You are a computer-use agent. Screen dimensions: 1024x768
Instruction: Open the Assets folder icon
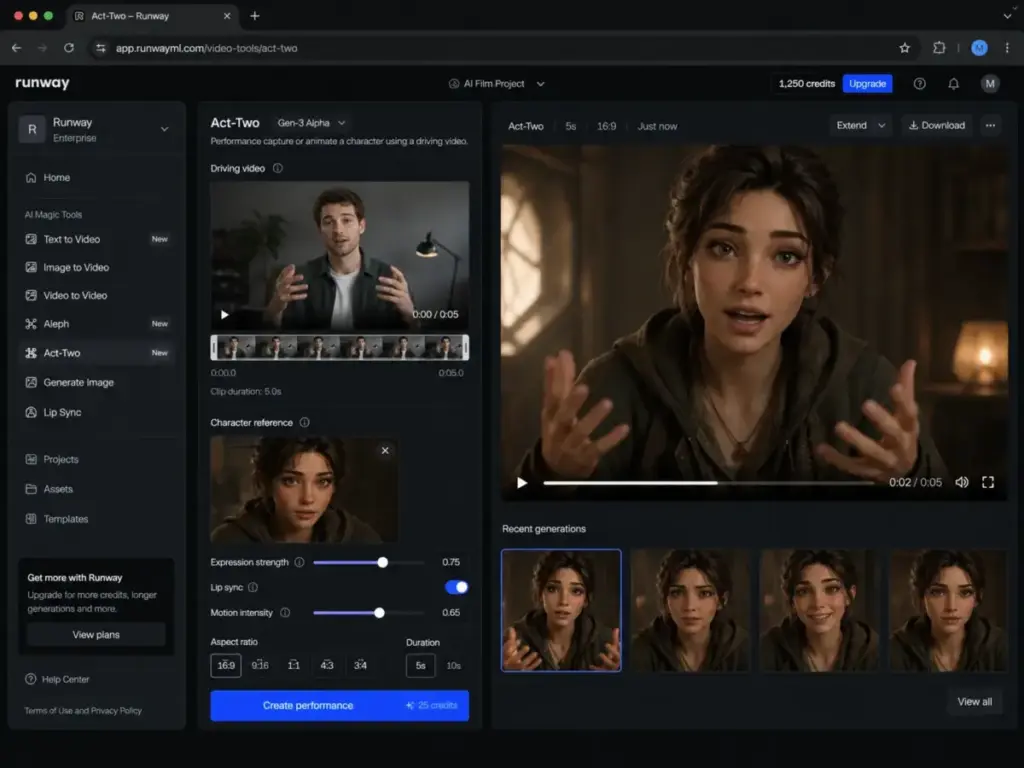click(31, 488)
